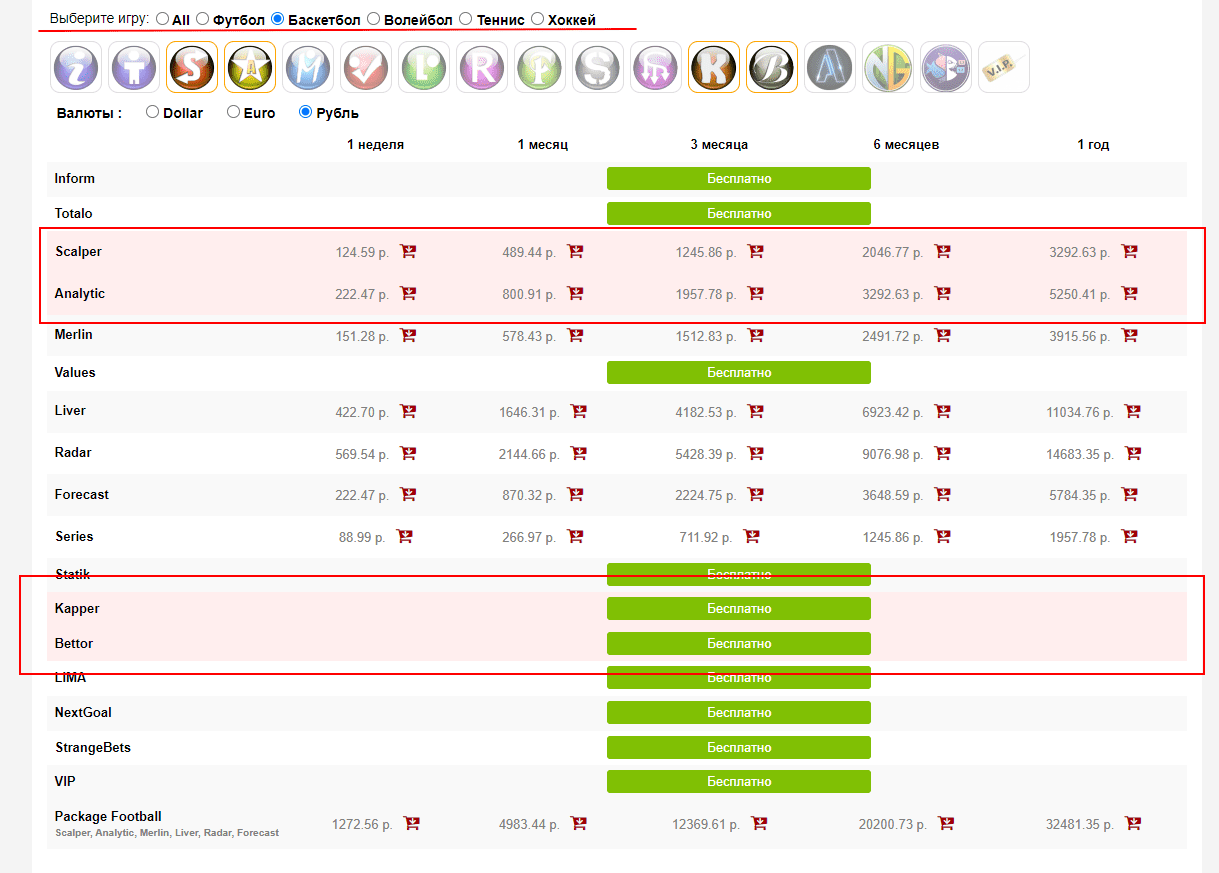The image size is (1219, 873).
Task: Click the Analytic star icon
Action: (x=250, y=67)
